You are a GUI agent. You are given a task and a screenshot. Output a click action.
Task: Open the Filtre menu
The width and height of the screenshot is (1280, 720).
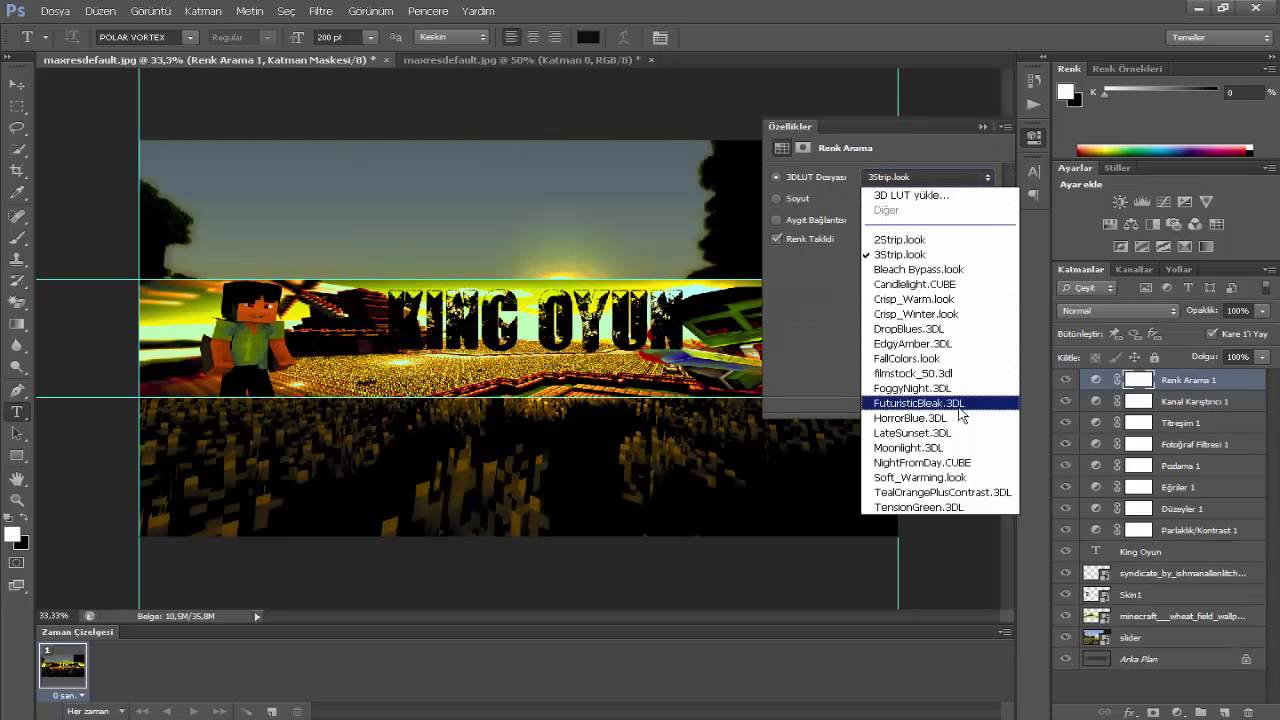[x=321, y=11]
